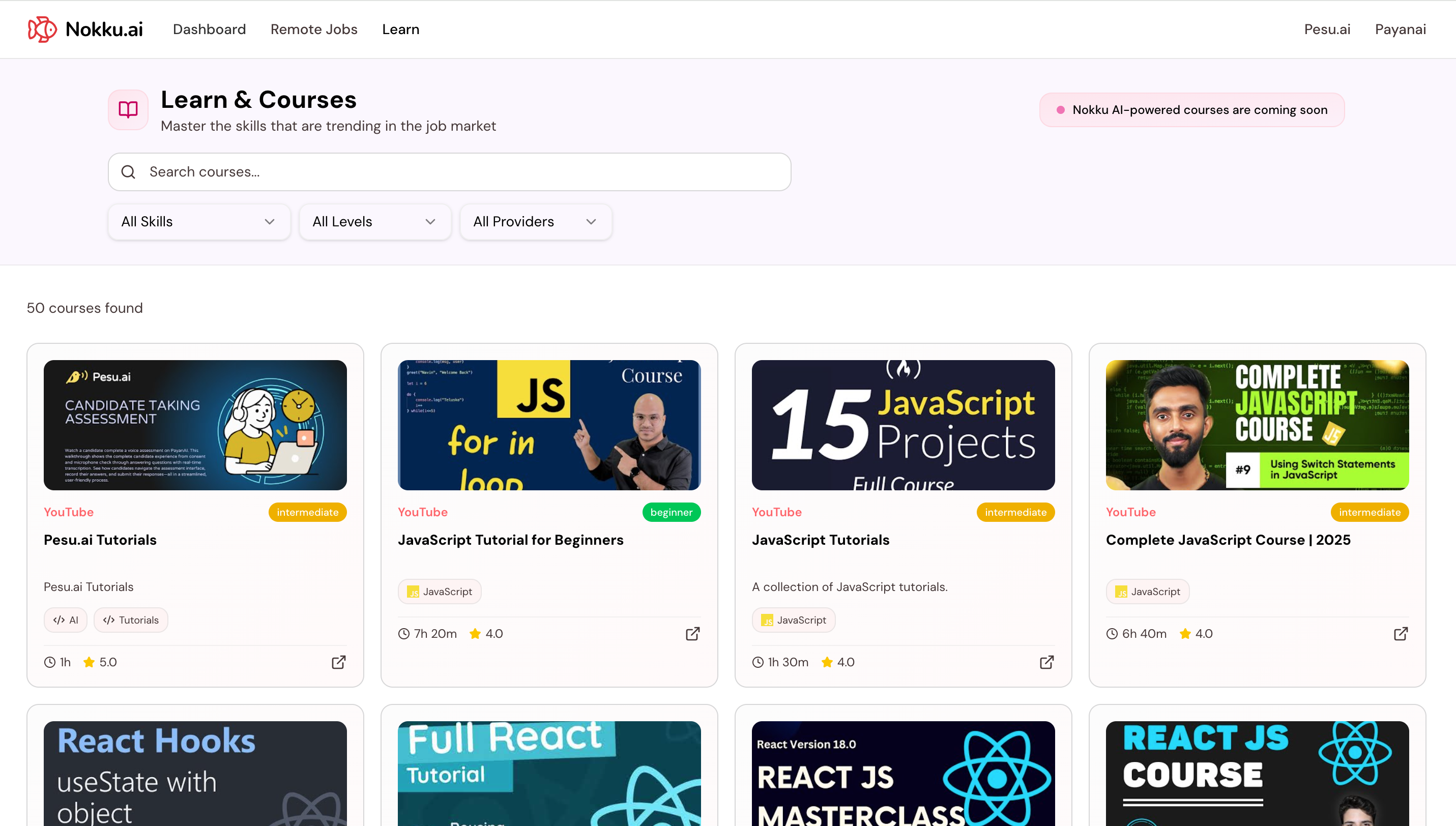This screenshot has height=826, width=1456.
Task: Go to the Dashboard nav item
Action: (210, 29)
